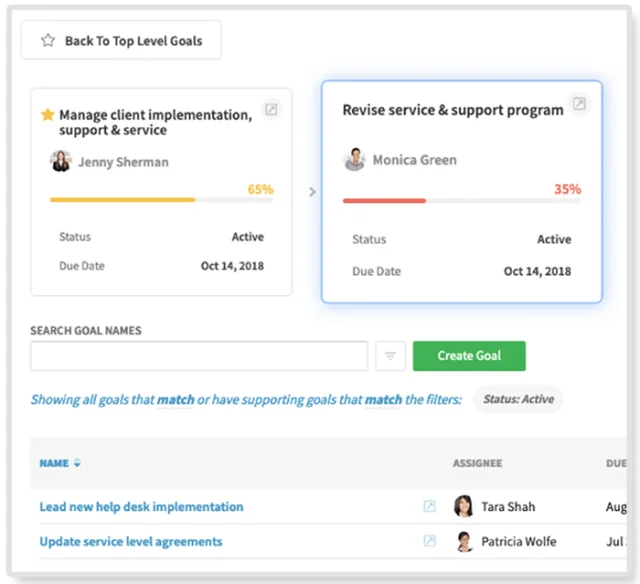
Task: Click the Active status in Jenny Sherman's card
Action: coord(248,237)
